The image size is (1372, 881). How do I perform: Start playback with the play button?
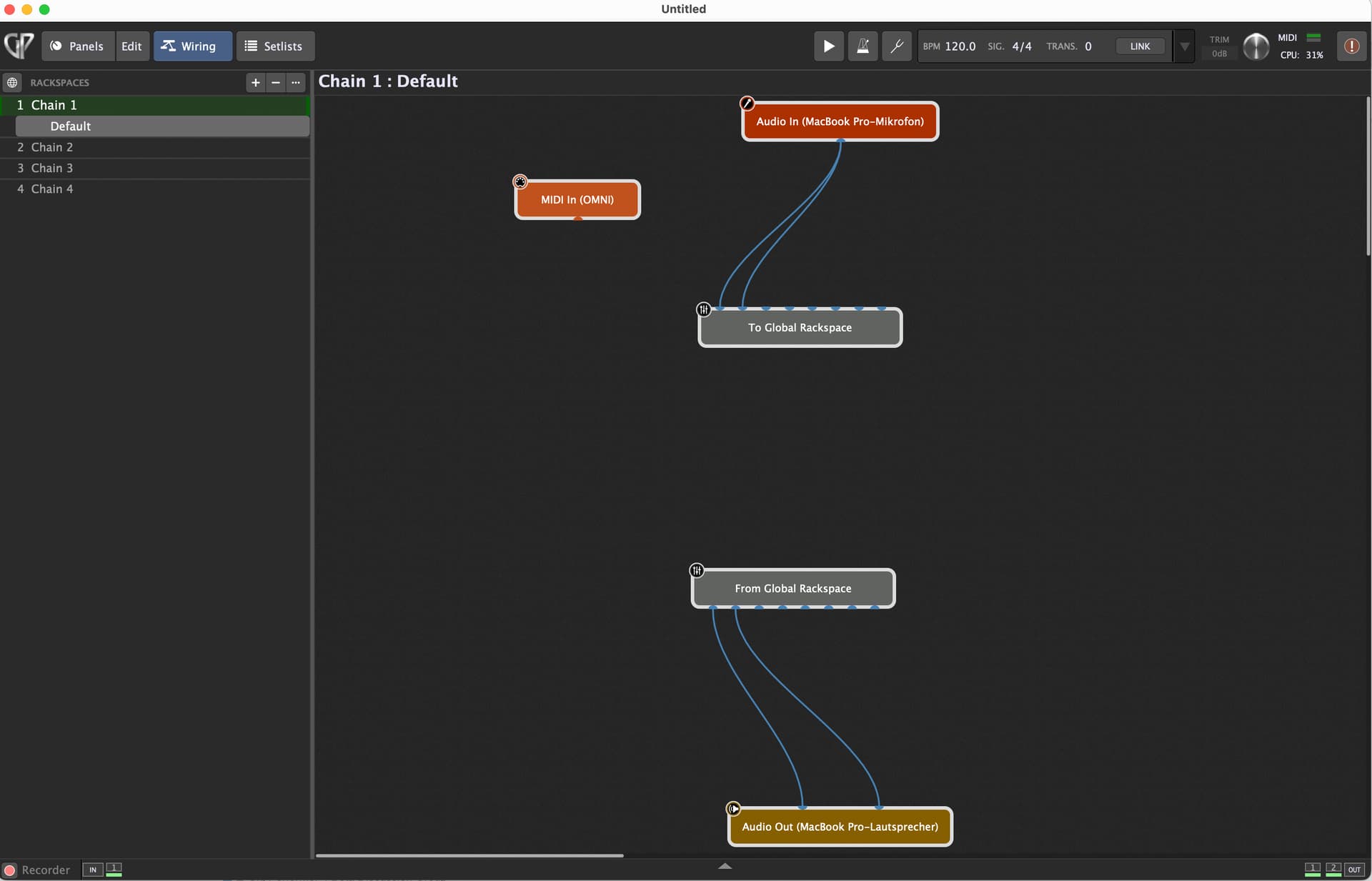(828, 46)
